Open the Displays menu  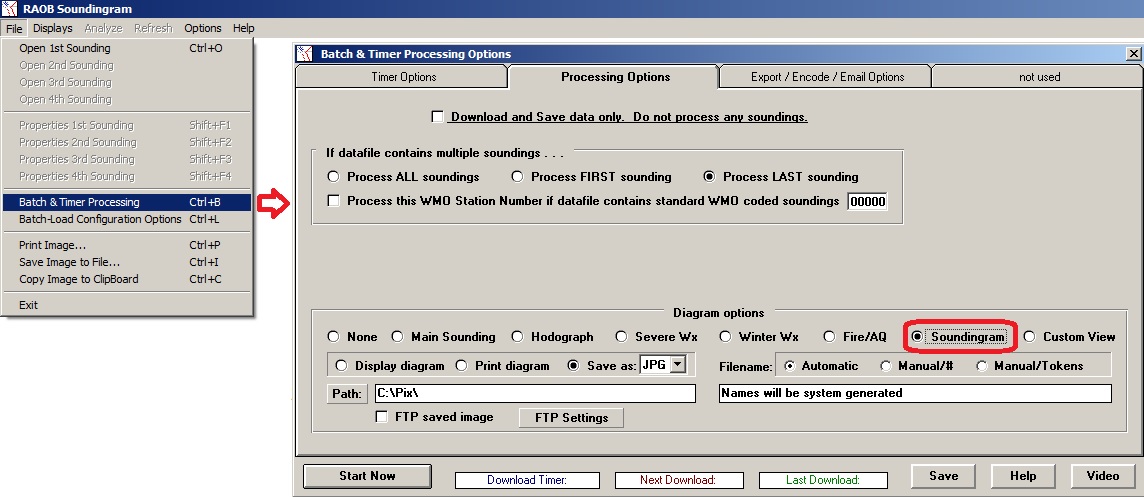click(x=53, y=28)
